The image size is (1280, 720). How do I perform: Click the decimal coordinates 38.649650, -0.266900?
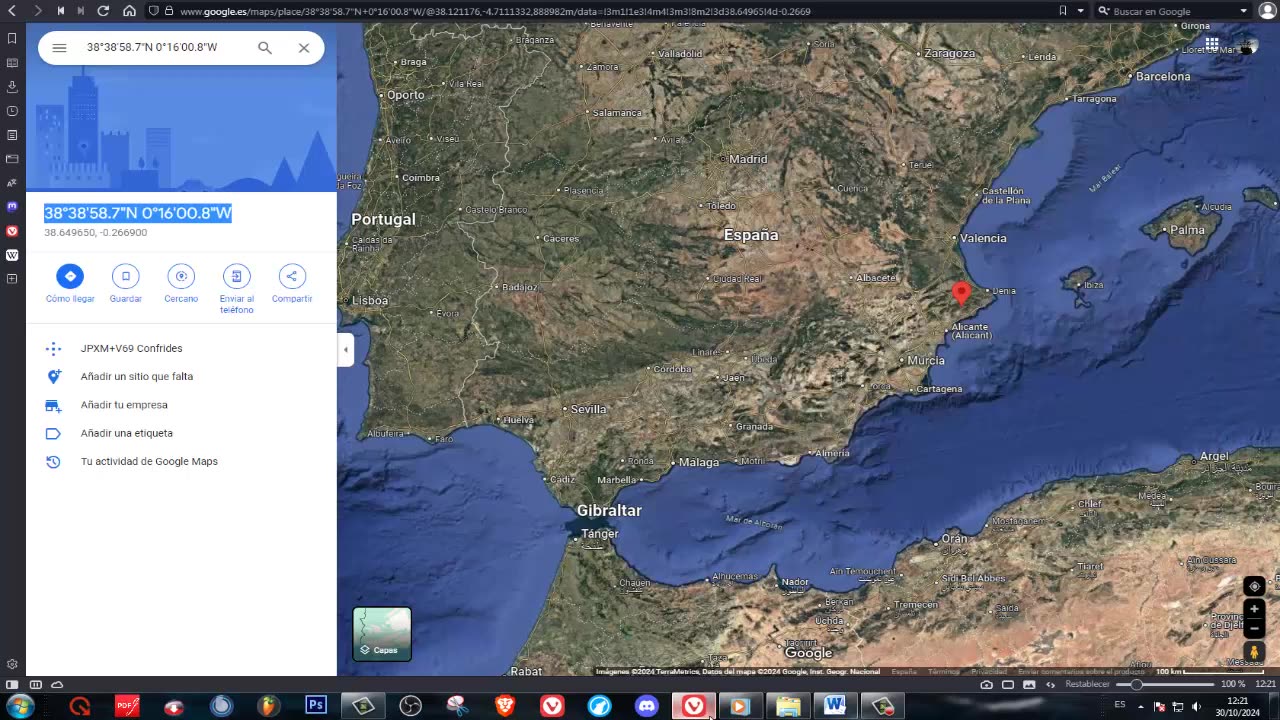point(95,233)
